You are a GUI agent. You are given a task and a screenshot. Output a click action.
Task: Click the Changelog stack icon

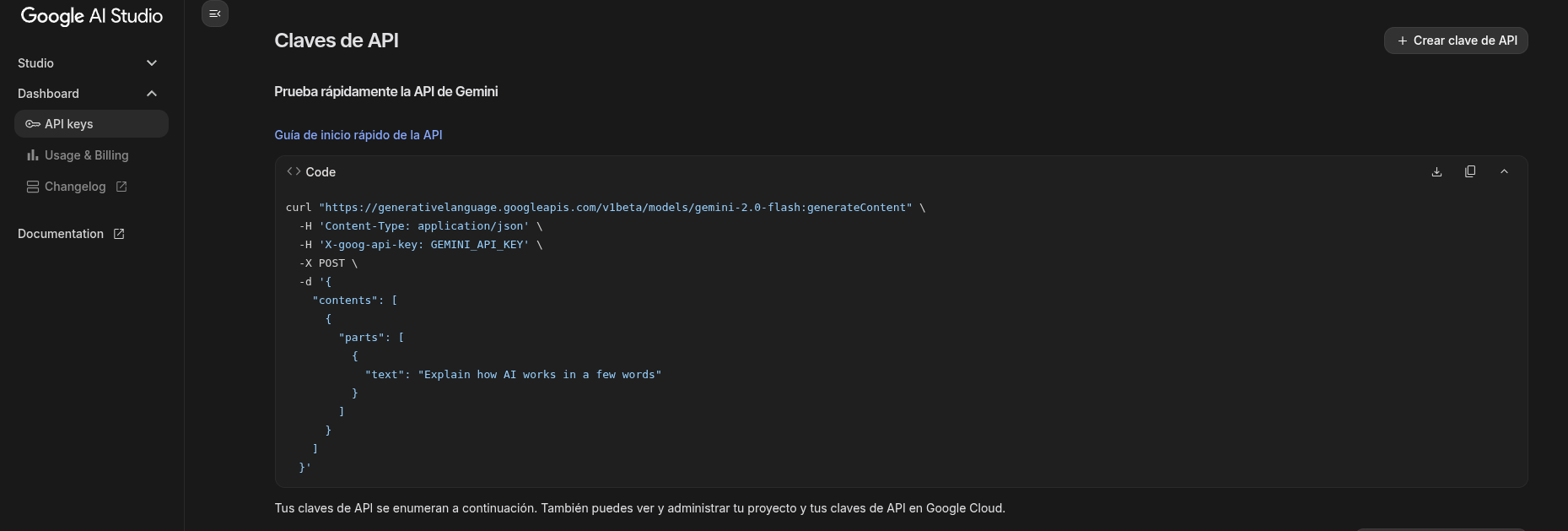33,187
